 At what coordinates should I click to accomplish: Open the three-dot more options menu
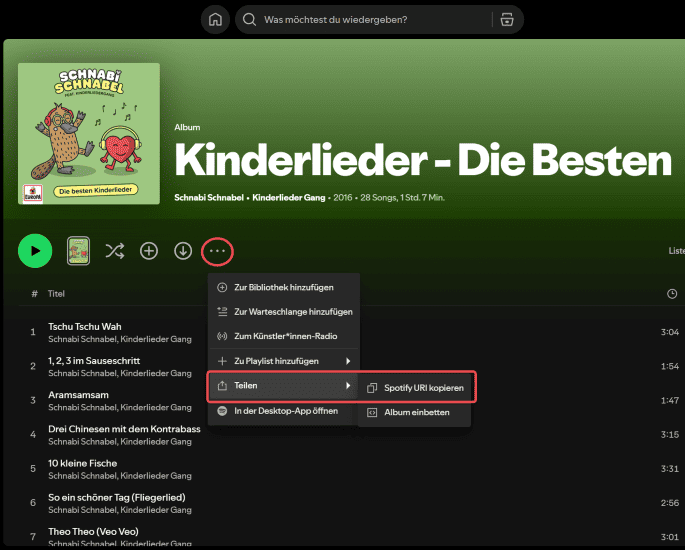click(x=217, y=251)
